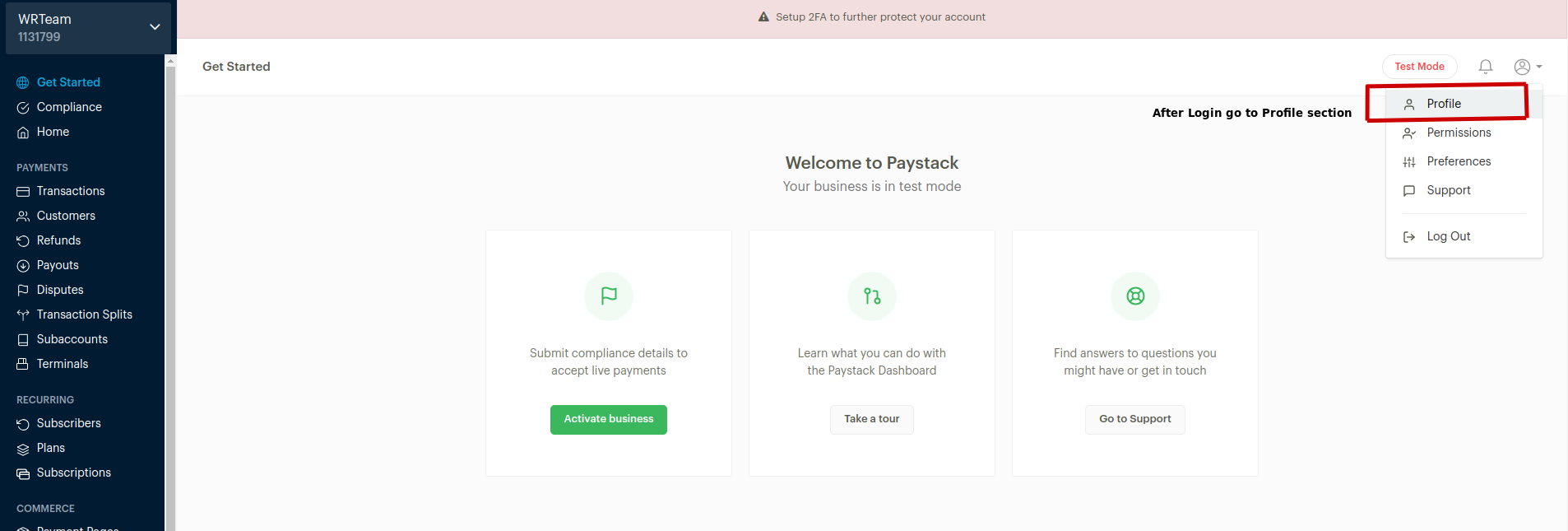Click the 'Welcome to Paystack' heading

pos(872,163)
